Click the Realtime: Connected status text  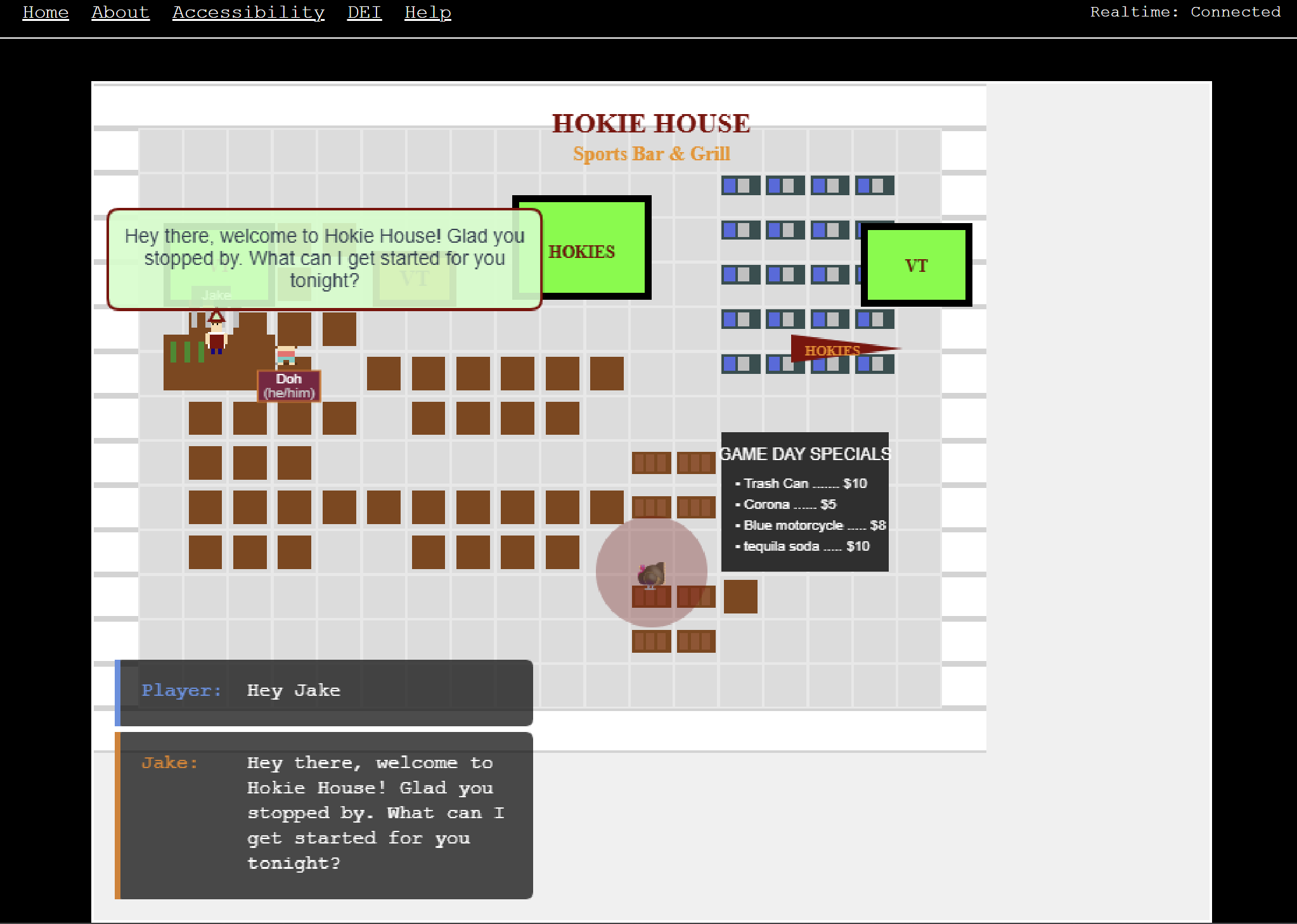point(1185,12)
